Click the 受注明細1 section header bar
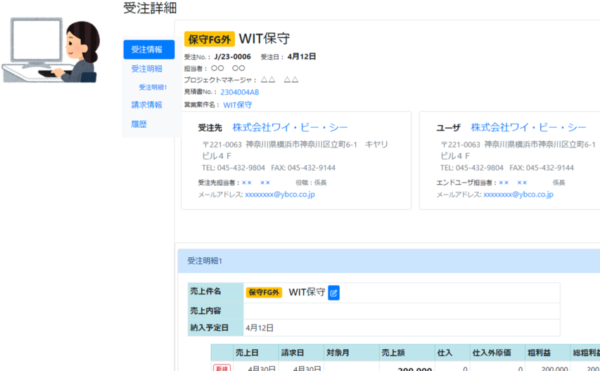The width and height of the screenshot is (600, 371). click(x=389, y=261)
